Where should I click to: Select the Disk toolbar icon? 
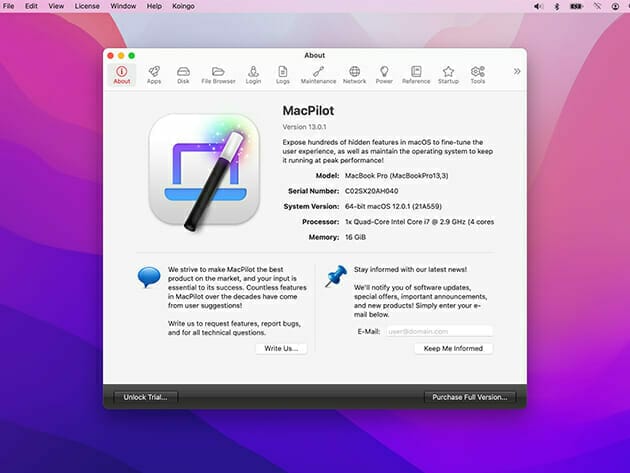pos(183,75)
